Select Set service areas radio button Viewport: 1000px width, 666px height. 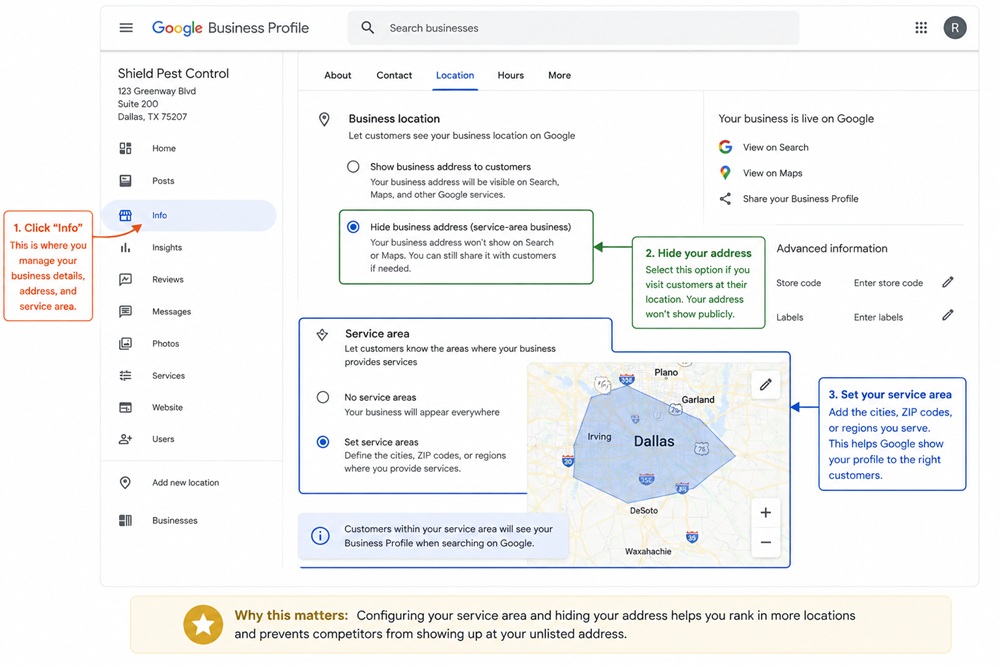(x=323, y=442)
